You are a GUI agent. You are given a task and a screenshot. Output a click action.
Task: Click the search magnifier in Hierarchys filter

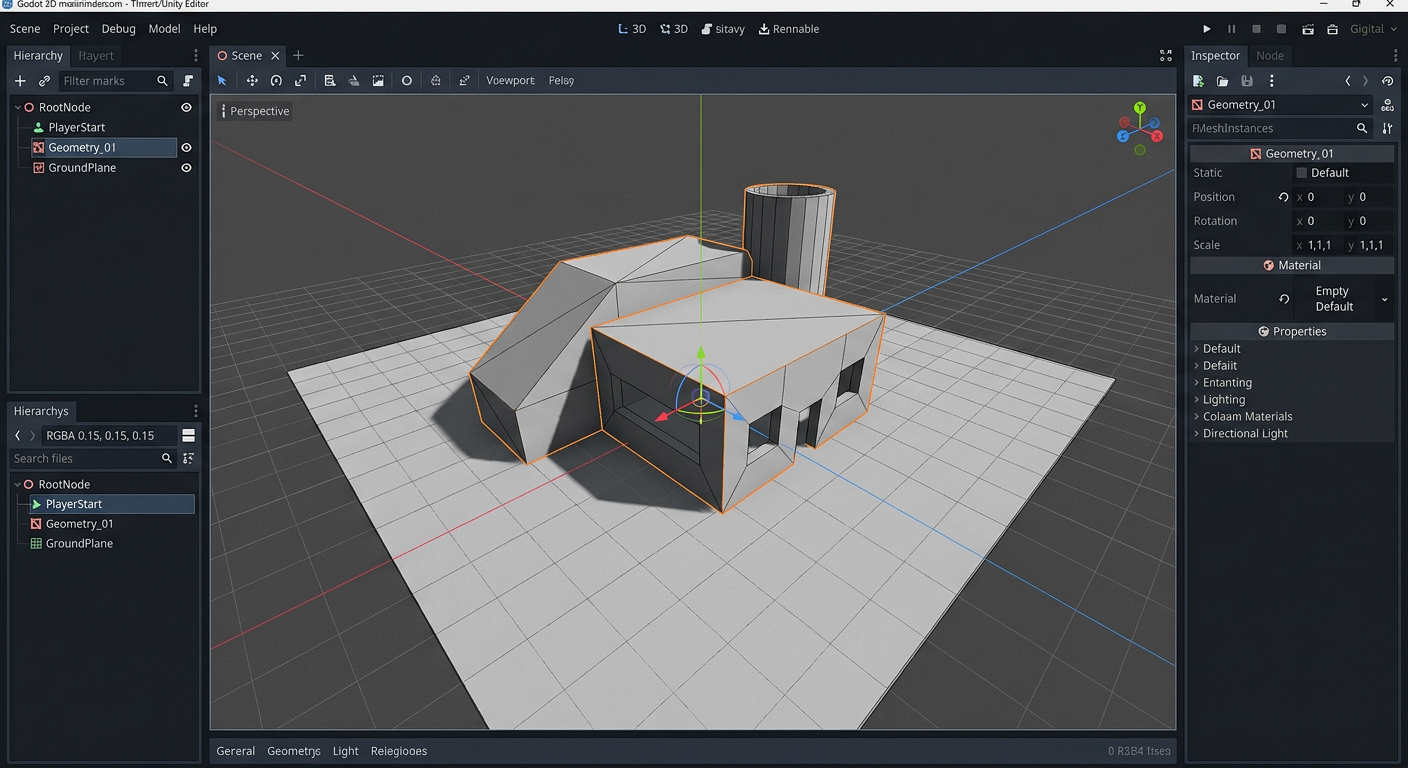point(166,458)
